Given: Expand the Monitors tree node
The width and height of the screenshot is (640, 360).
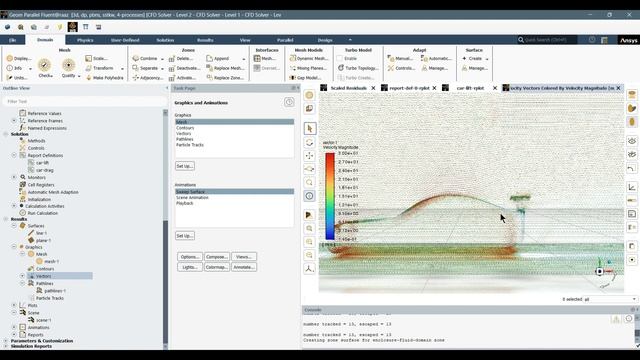Looking at the screenshot, I should [14, 177].
